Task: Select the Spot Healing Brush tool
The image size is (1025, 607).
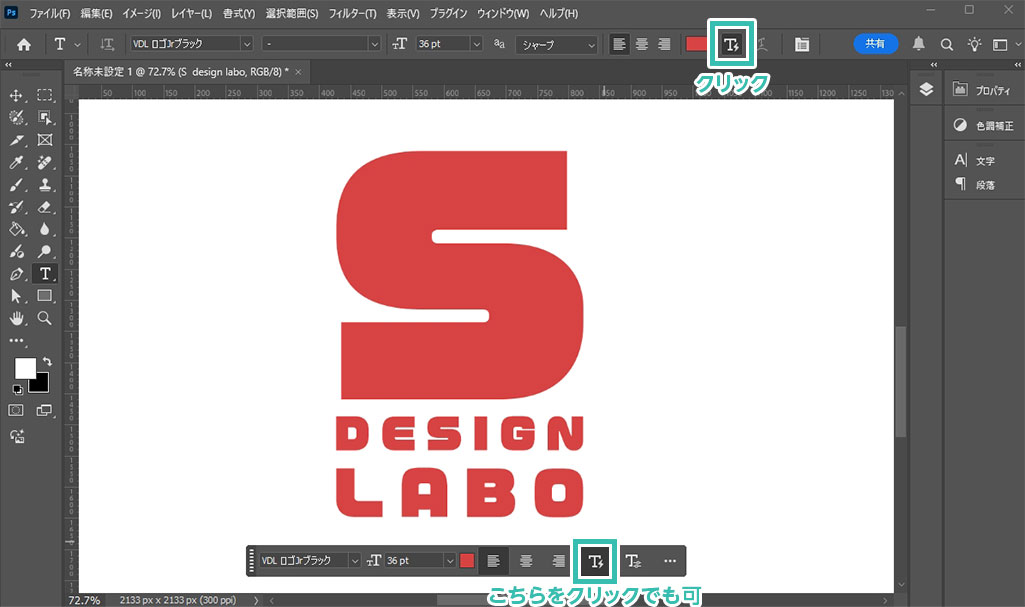Action: point(44,162)
